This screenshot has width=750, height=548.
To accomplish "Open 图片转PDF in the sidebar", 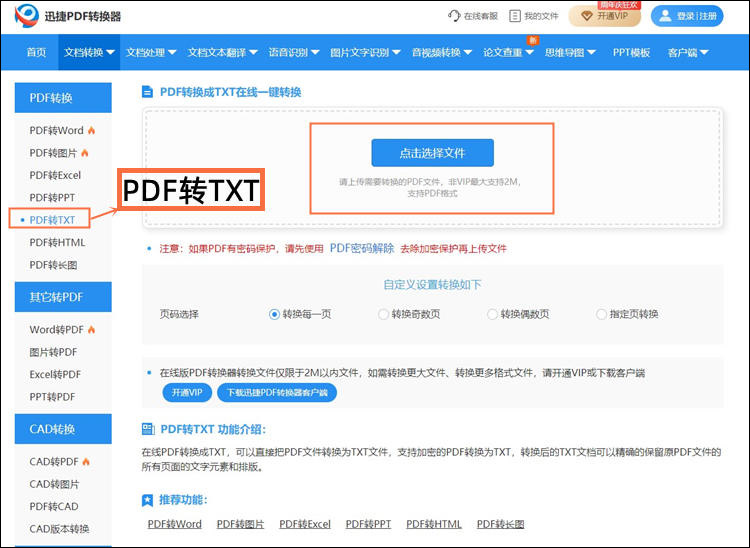I will tap(53, 352).
